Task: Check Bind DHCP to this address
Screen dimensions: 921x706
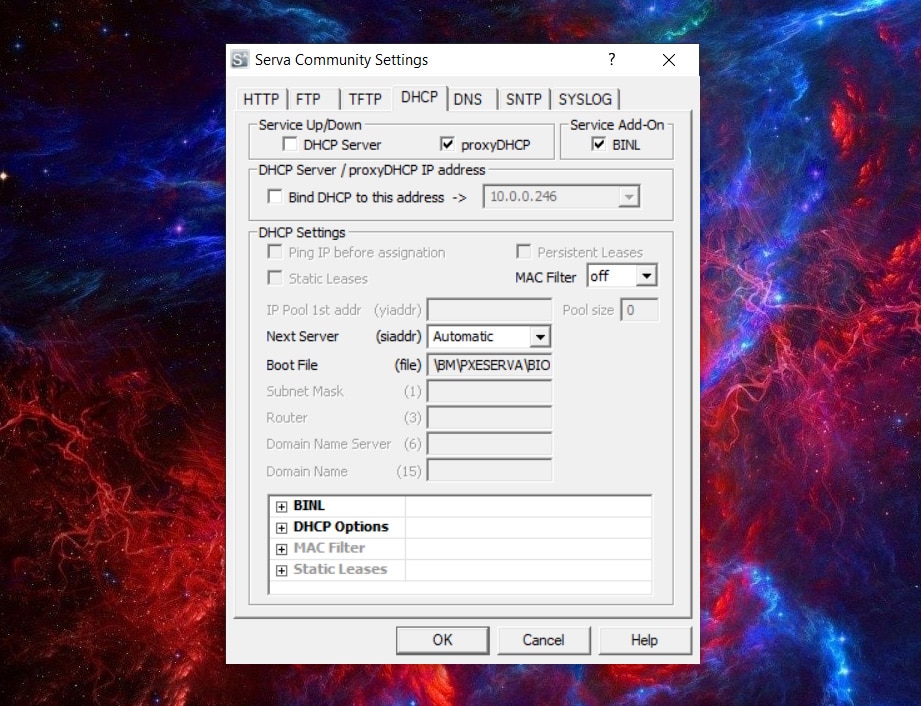Action: [x=274, y=196]
